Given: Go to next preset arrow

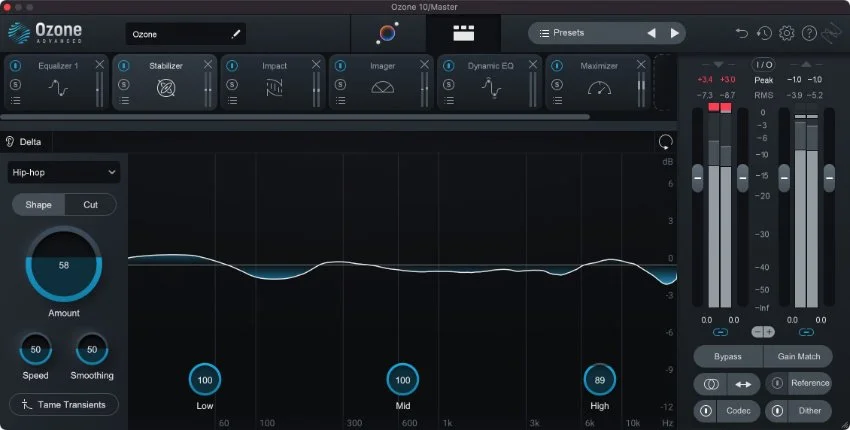Looking at the screenshot, I should click(674, 33).
